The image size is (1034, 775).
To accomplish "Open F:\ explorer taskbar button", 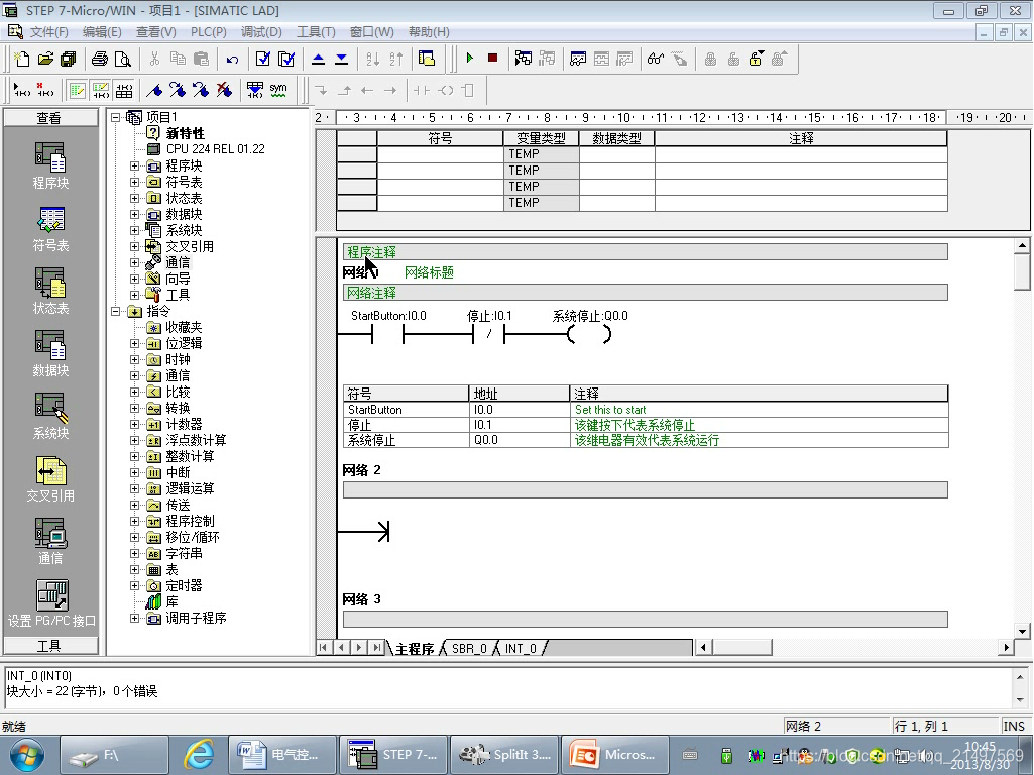I will coord(114,755).
